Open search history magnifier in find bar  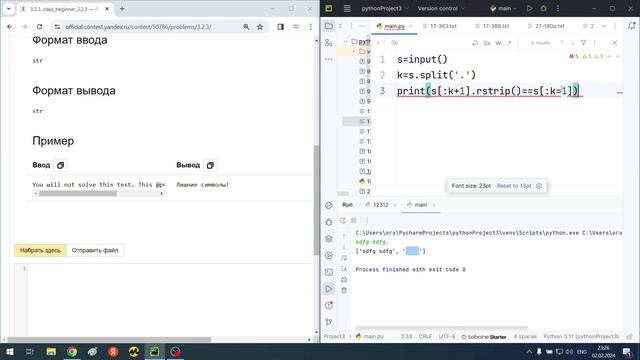[394, 42]
